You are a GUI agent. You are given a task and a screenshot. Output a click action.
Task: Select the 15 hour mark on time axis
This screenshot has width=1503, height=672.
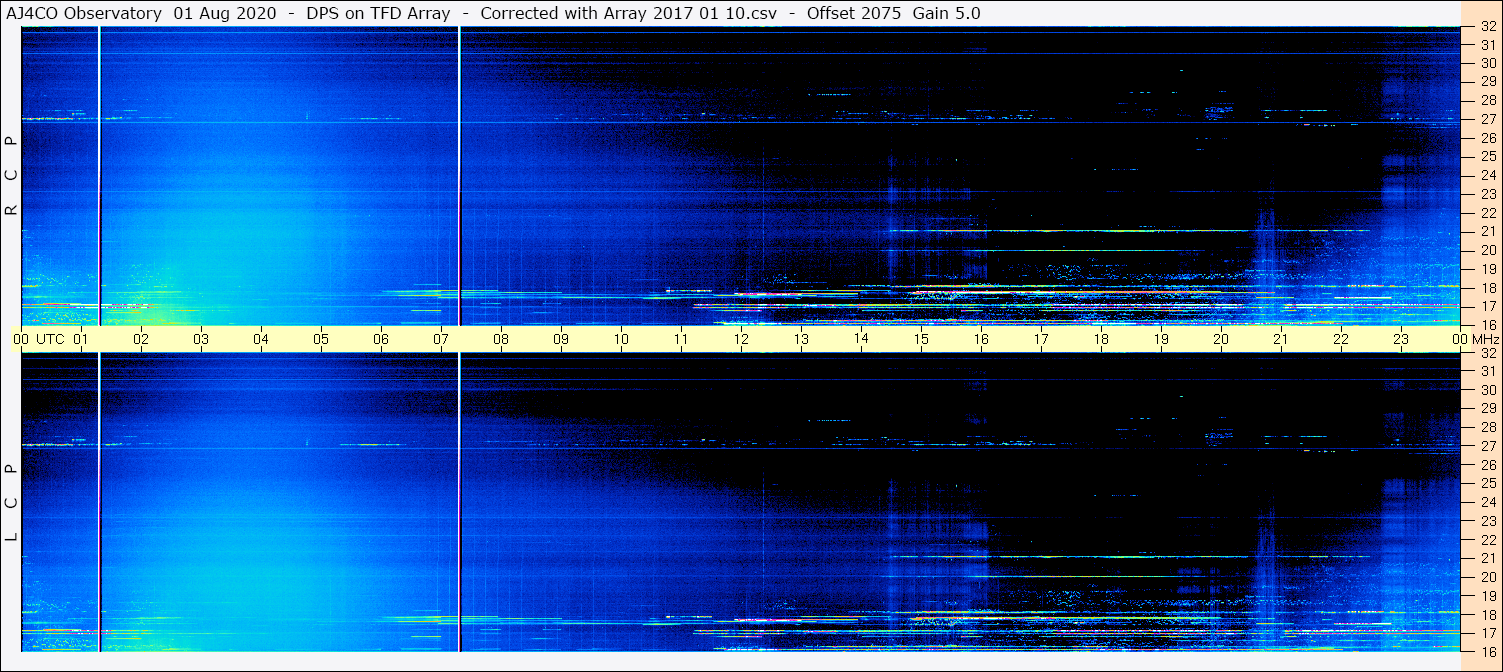coord(921,339)
